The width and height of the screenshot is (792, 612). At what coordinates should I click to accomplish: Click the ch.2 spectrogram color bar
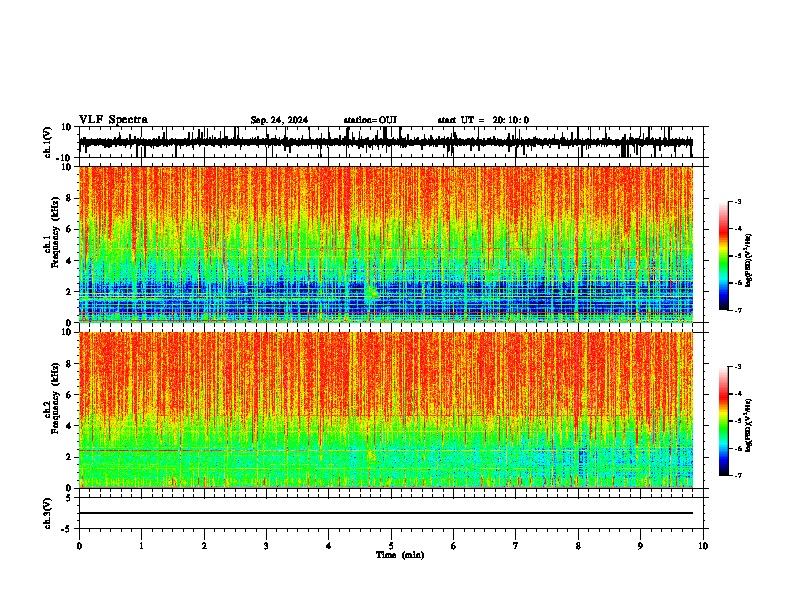tap(723, 421)
